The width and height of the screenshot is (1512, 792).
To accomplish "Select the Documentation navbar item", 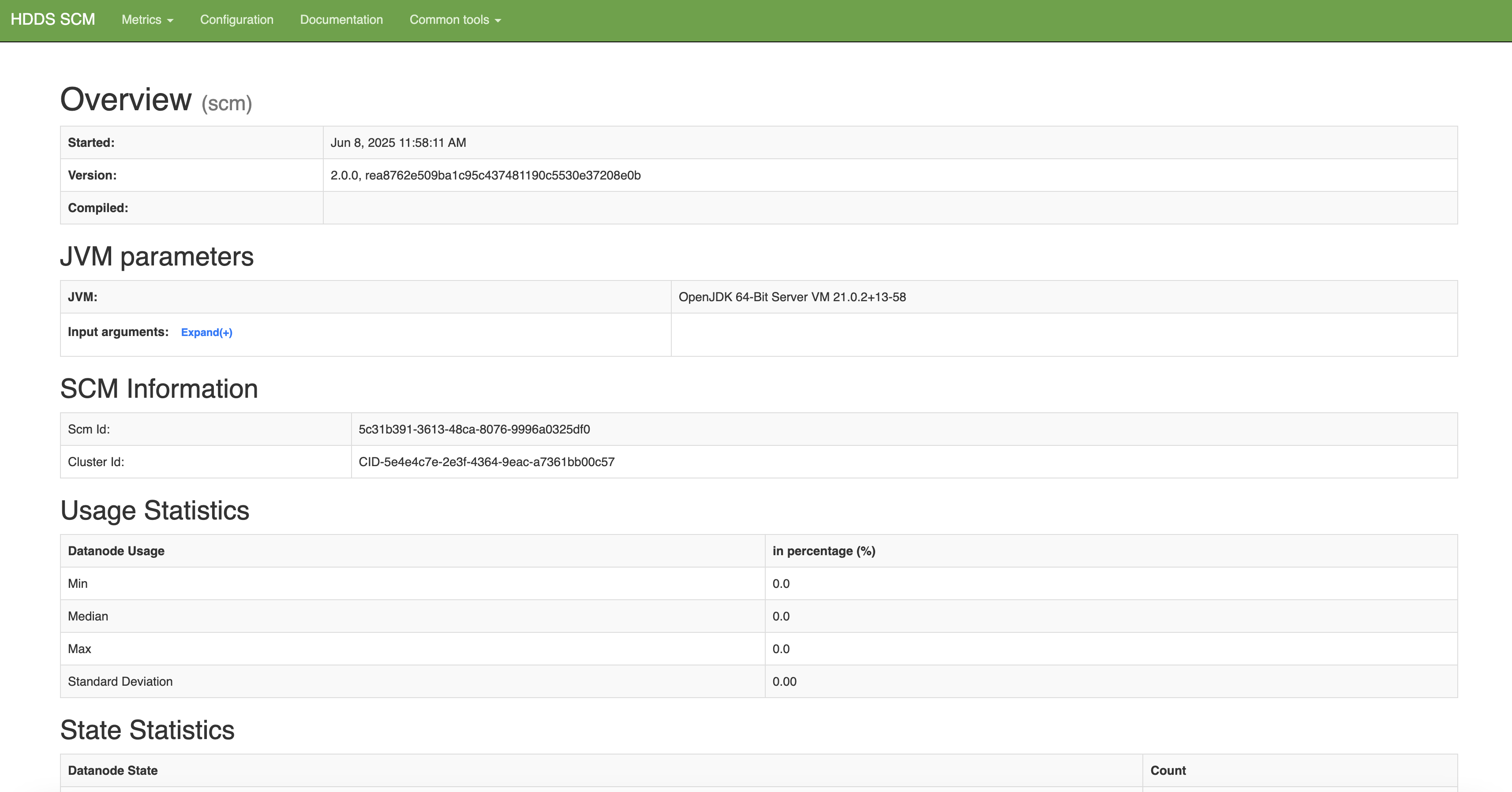I will click(341, 19).
